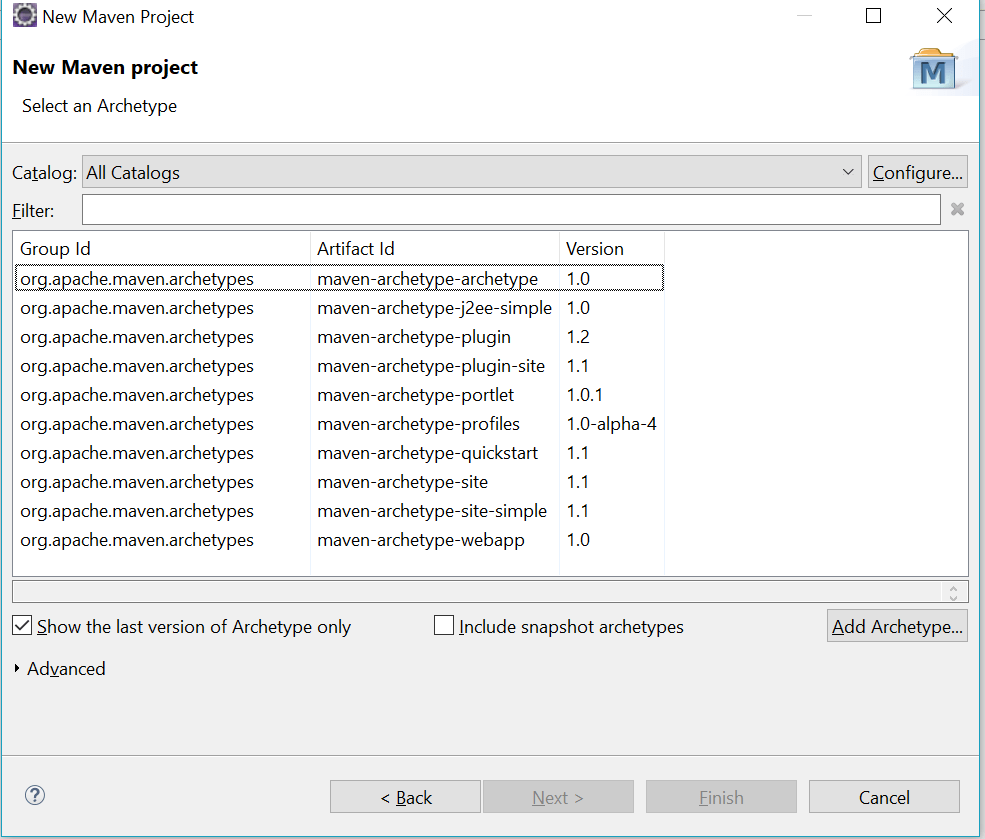
Task: Select the maven-archetype-site row
Action: pyautogui.click(x=339, y=482)
